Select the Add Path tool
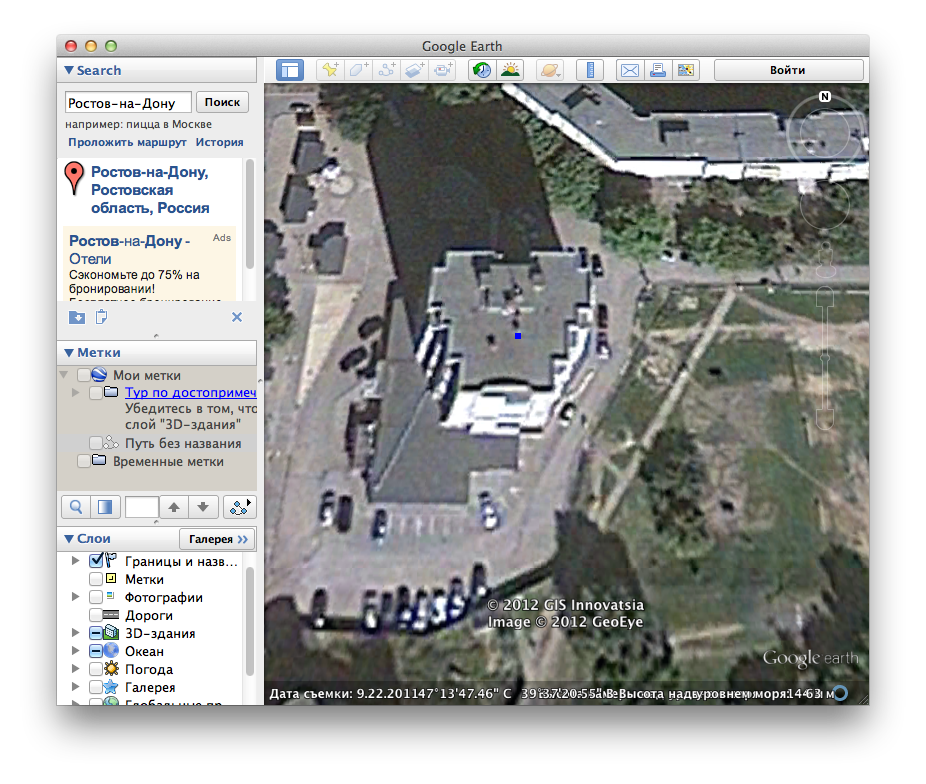 pyautogui.click(x=387, y=70)
